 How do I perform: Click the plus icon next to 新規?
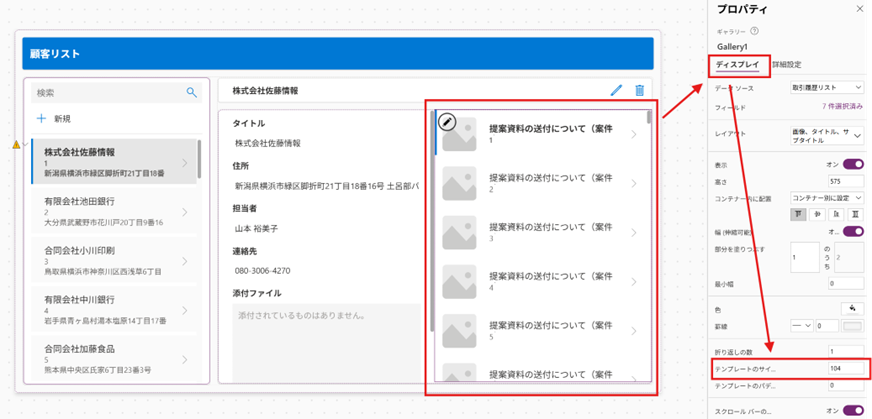click(41, 118)
